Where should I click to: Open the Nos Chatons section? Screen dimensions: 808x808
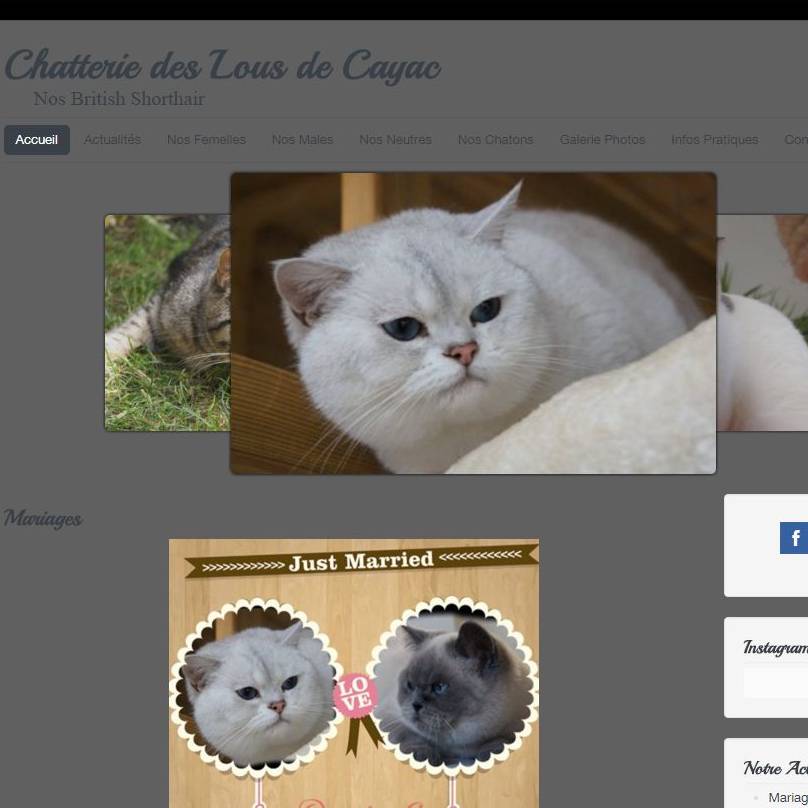tap(495, 140)
